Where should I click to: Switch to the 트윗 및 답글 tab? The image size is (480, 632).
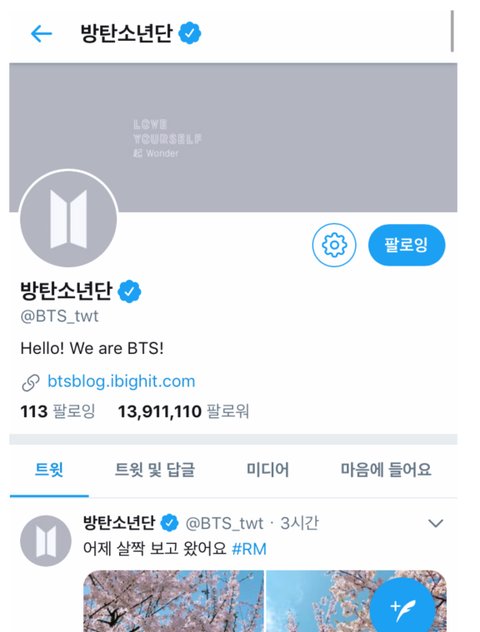[x=155, y=470]
